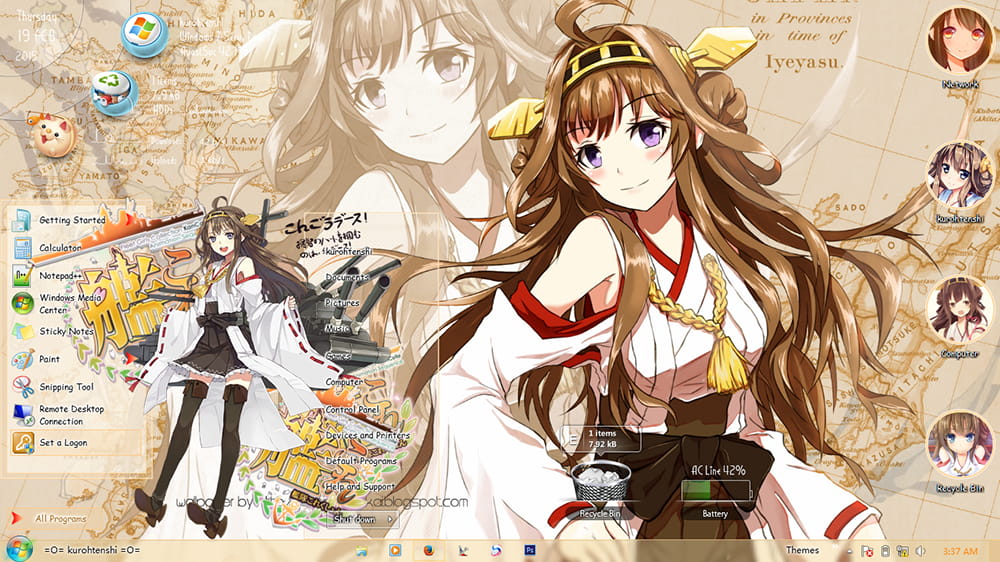Click the recycle-symbol bowl widget
Screen dimensions: 1000x562
pyautogui.click(x=112, y=92)
